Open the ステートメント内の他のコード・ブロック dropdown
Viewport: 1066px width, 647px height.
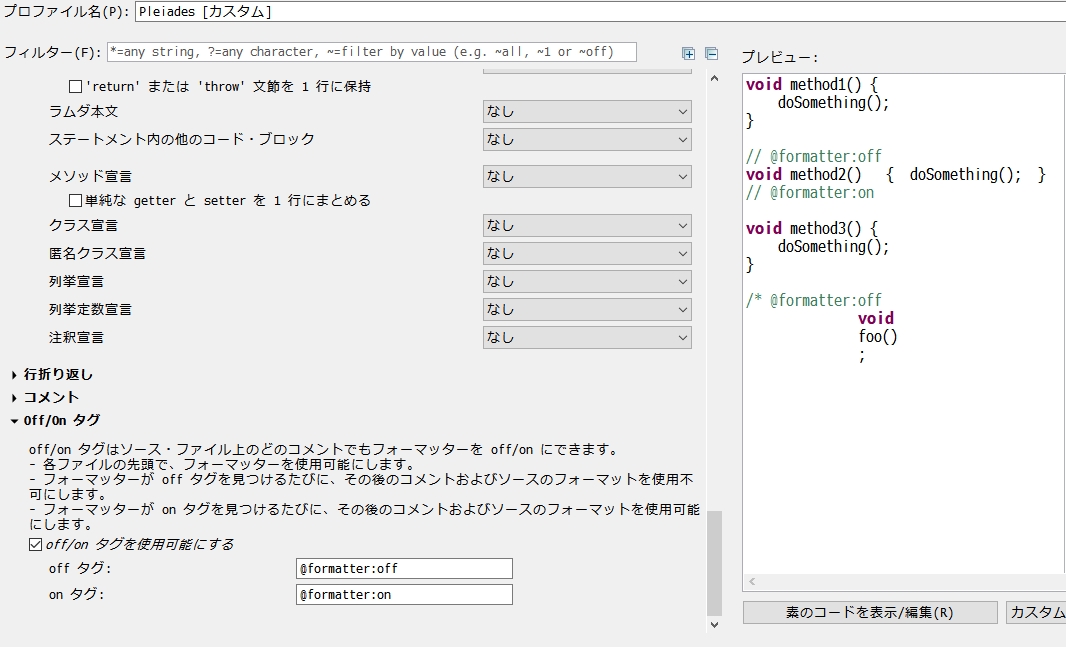[x=587, y=140]
